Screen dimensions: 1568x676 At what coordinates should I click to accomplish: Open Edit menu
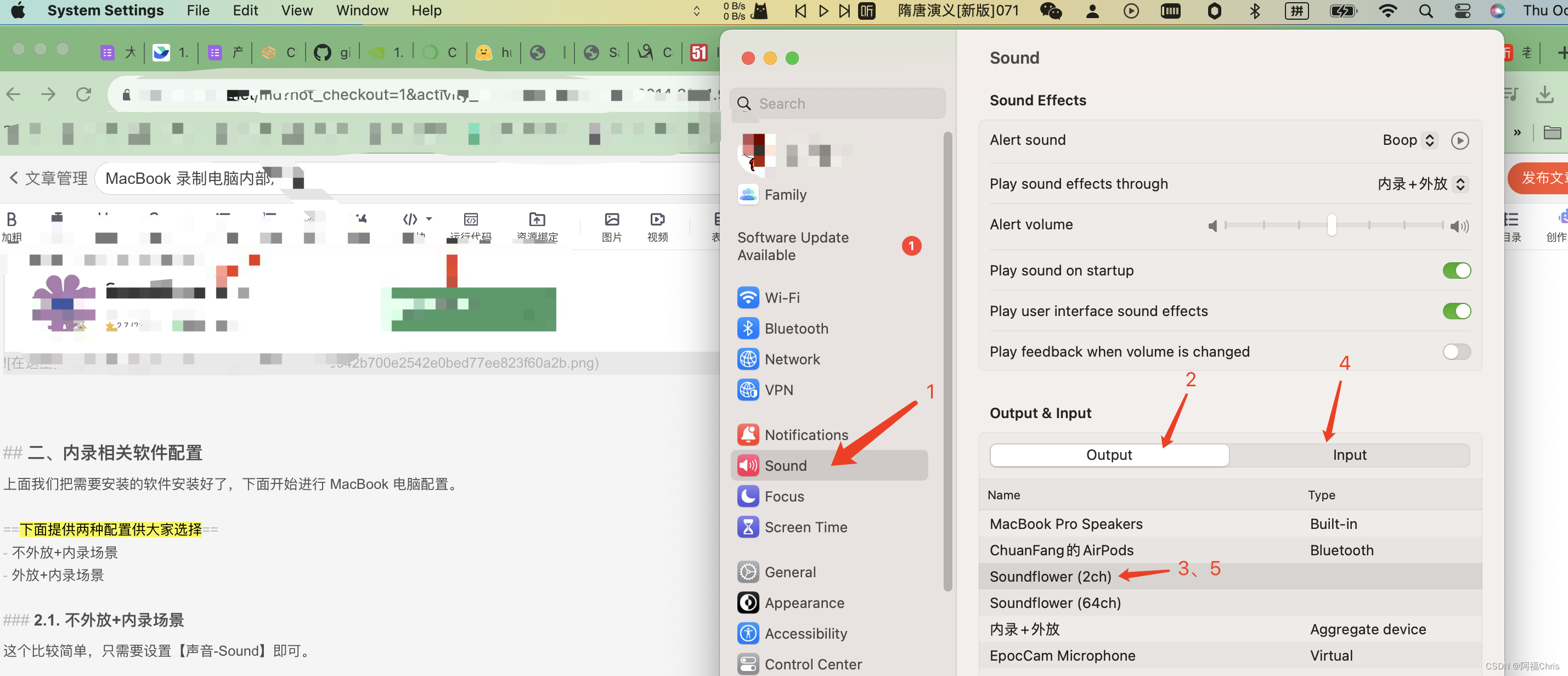point(245,11)
